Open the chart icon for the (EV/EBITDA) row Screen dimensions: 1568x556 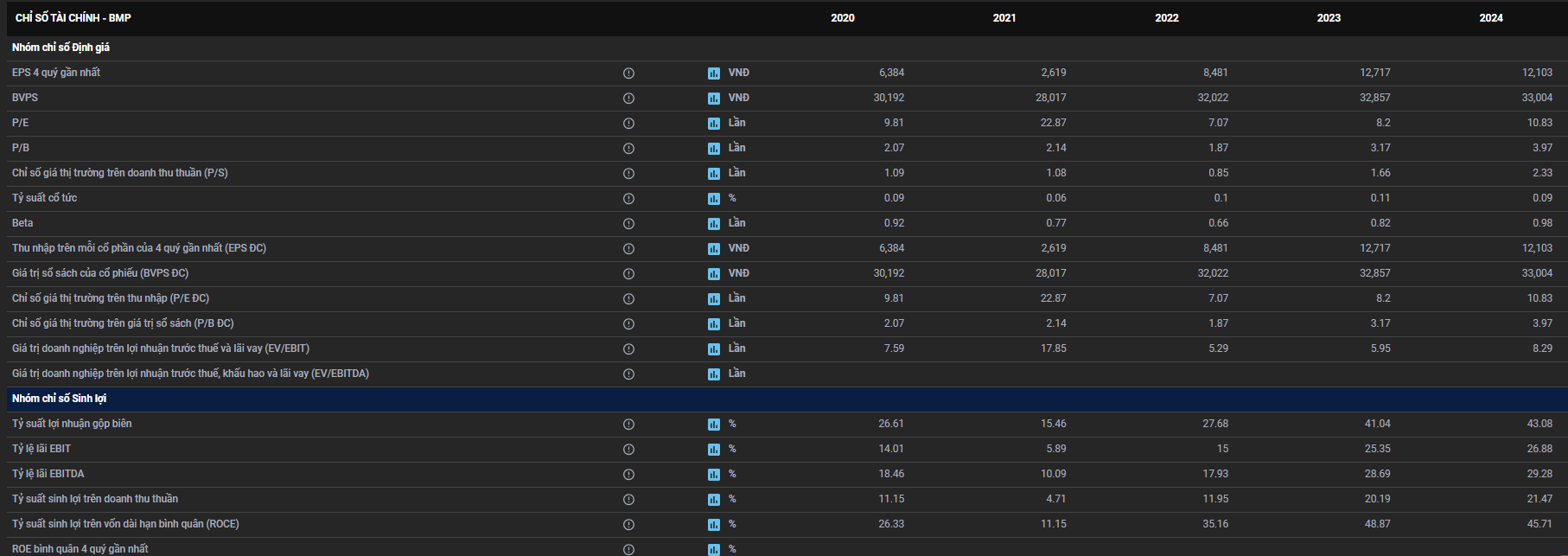click(714, 374)
